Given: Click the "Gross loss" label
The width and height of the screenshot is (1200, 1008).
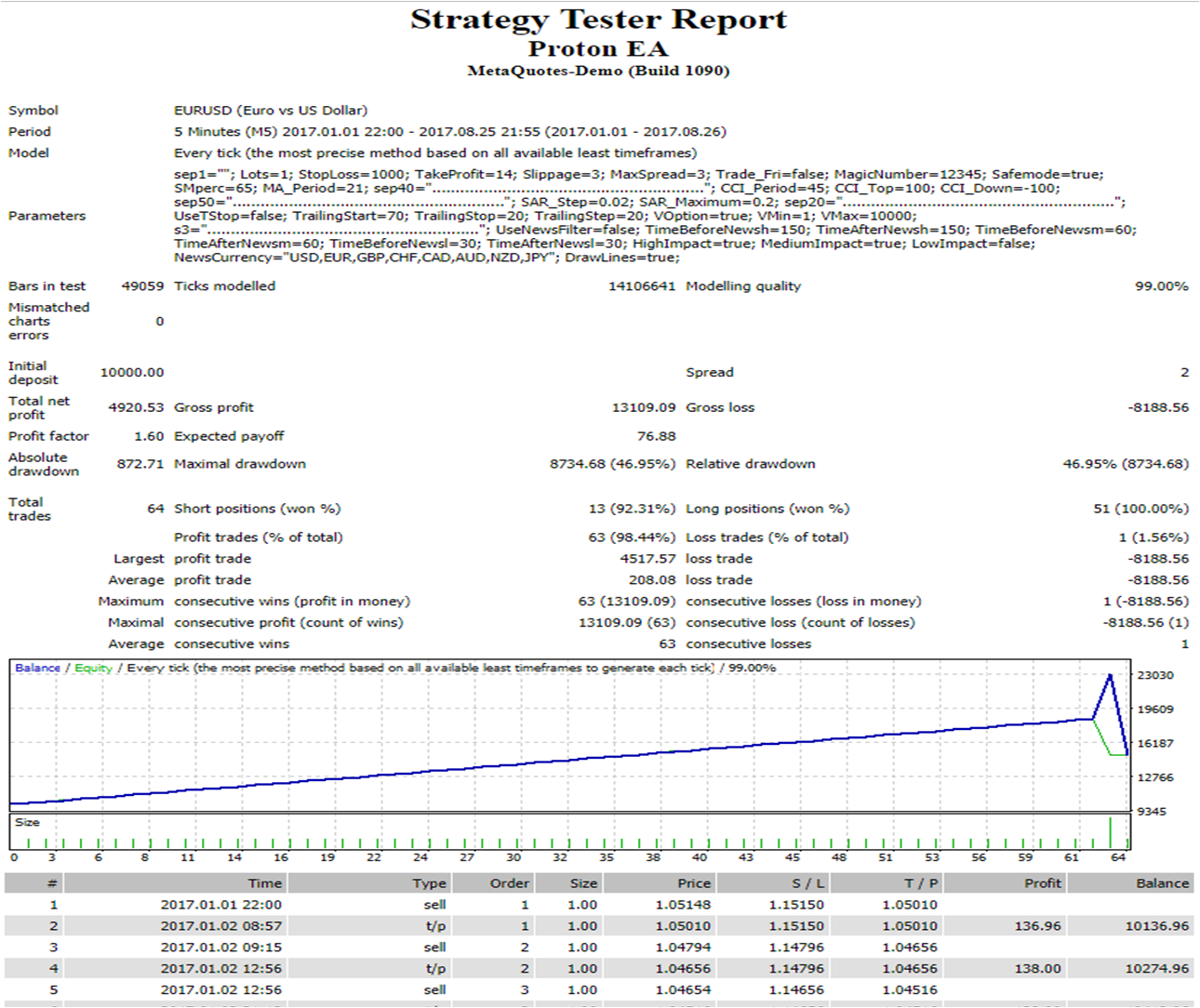Looking at the screenshot, I should pos(720,408).
